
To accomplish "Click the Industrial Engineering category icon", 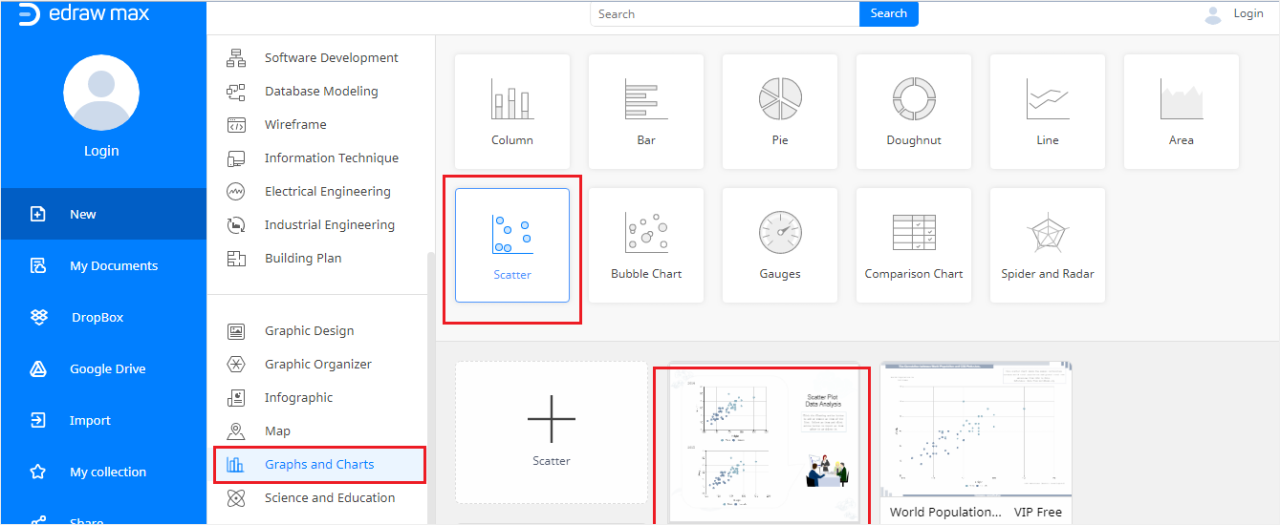I will [x=236, y=225].
